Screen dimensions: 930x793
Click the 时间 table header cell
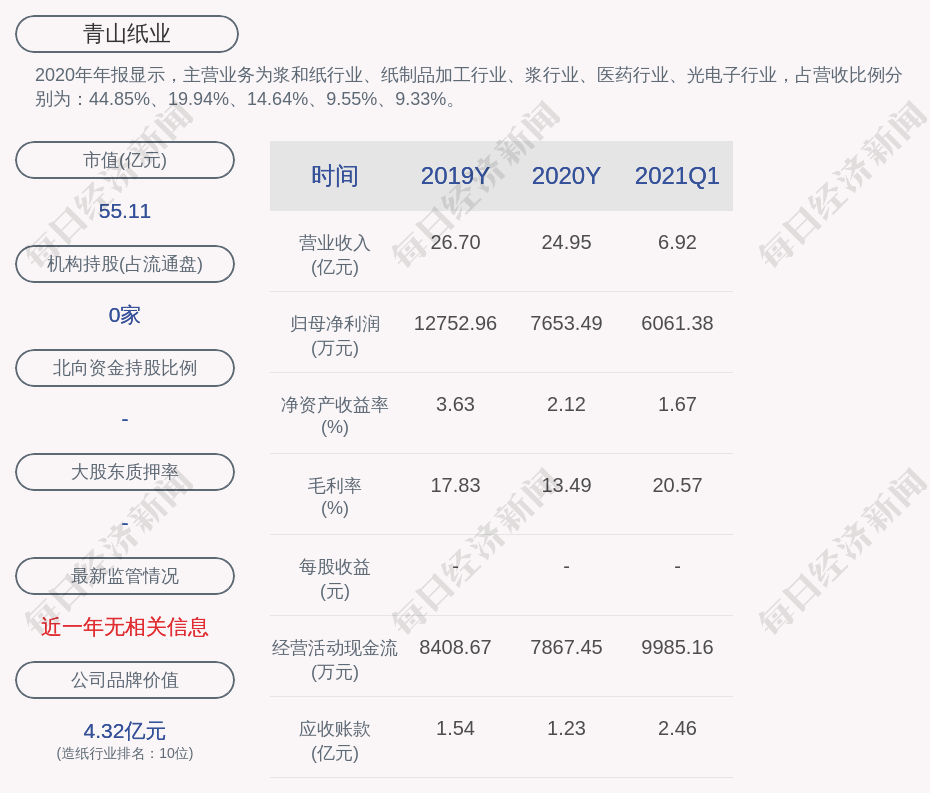(x=335, y=176)
